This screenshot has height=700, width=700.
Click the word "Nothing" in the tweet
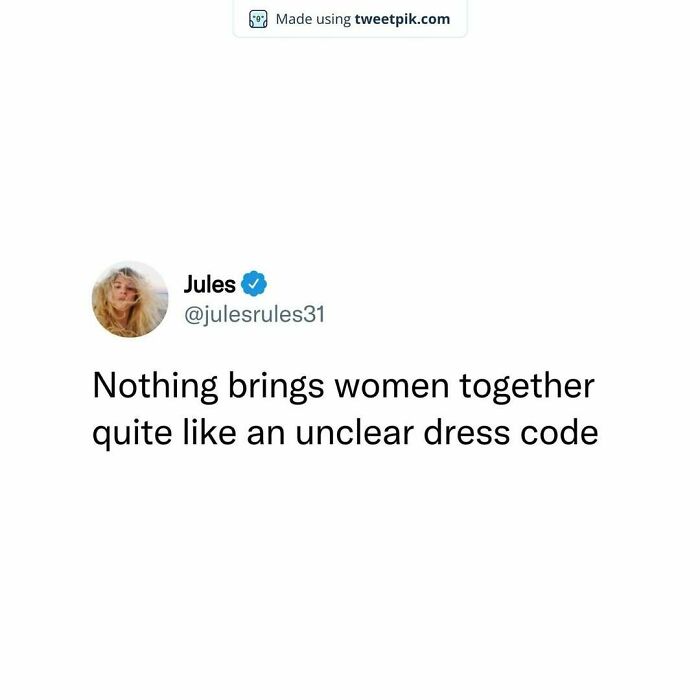(155, 387)
